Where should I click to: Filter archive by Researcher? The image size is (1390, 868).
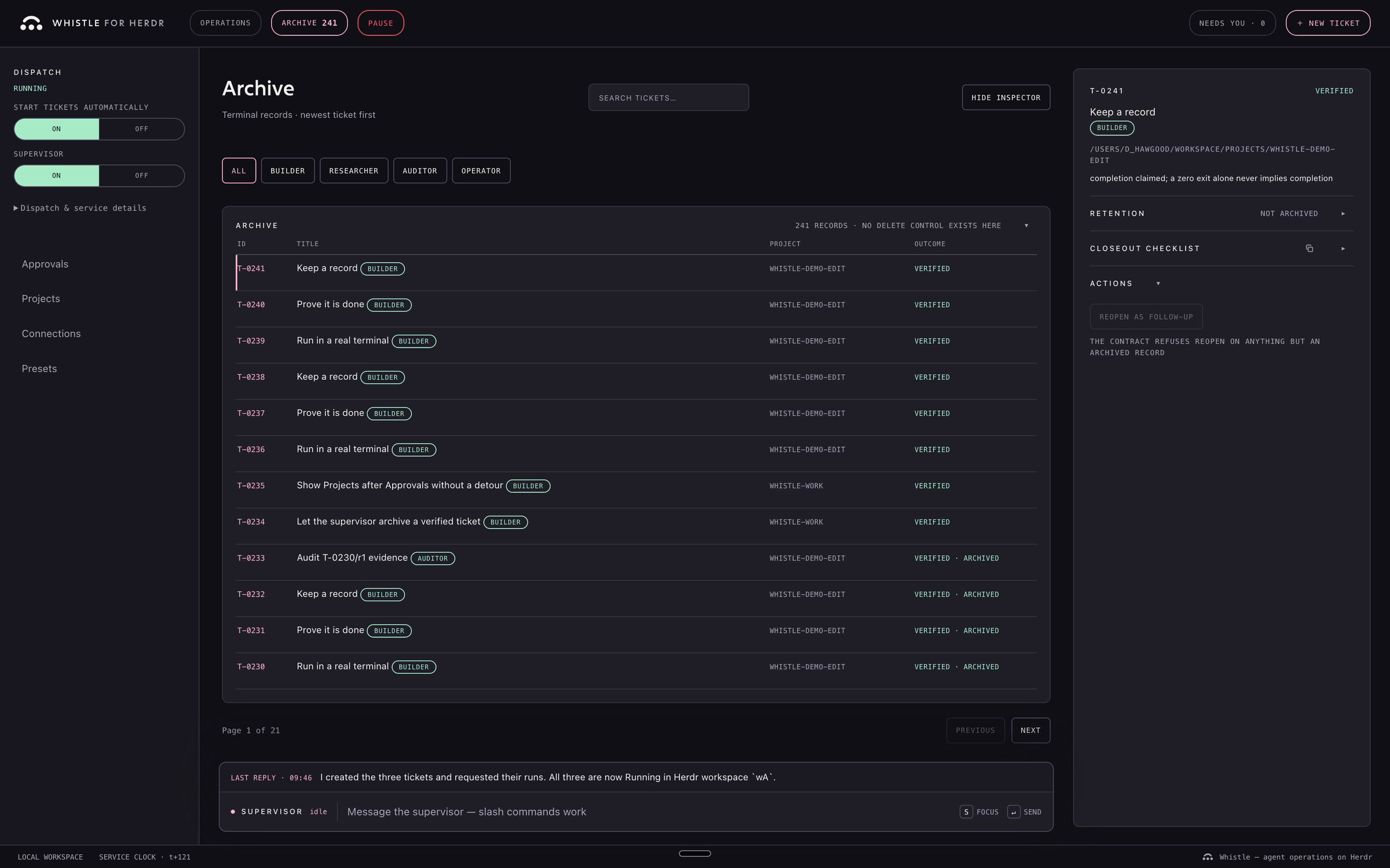coord(353,171)
